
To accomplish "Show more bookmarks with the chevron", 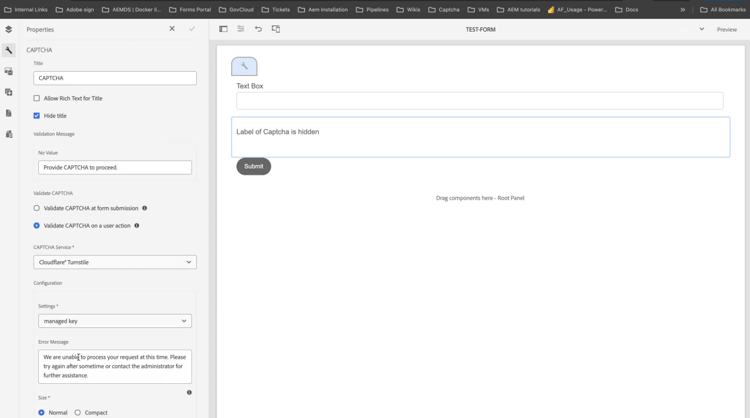I will (683, 10).
